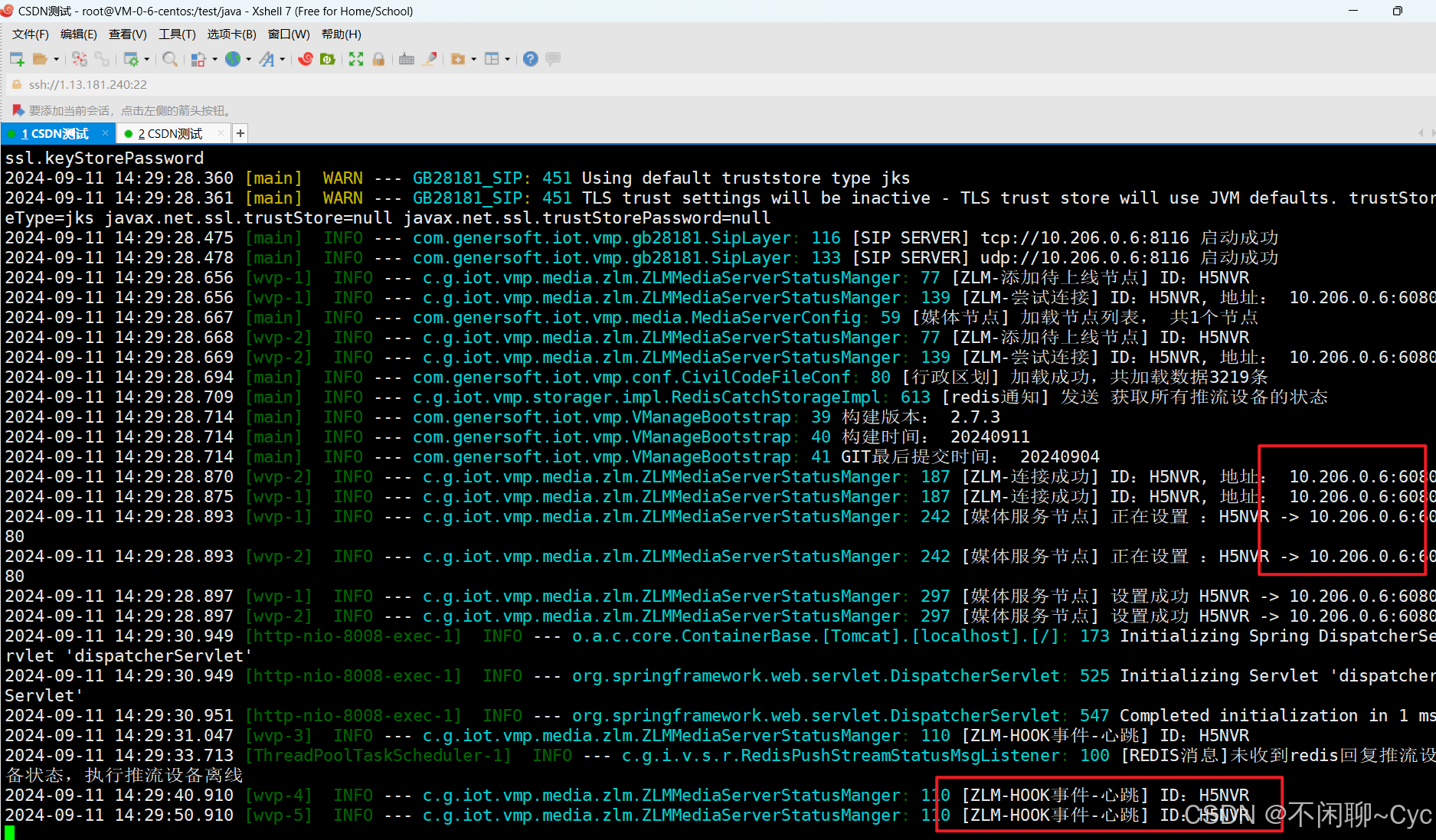Open the compose bar speech bubble icon
The width and height of the screenshot is (1436, 840).
(x=553, y=58)
